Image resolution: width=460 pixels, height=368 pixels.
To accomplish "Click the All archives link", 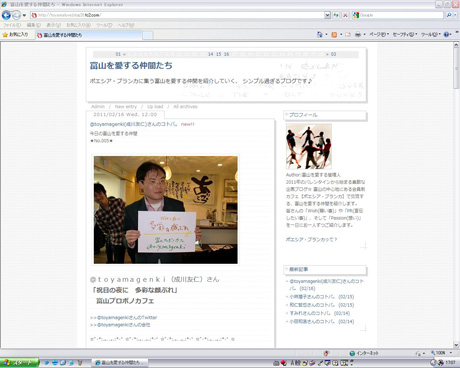I will pyautogui.click(x=185, y=107).
